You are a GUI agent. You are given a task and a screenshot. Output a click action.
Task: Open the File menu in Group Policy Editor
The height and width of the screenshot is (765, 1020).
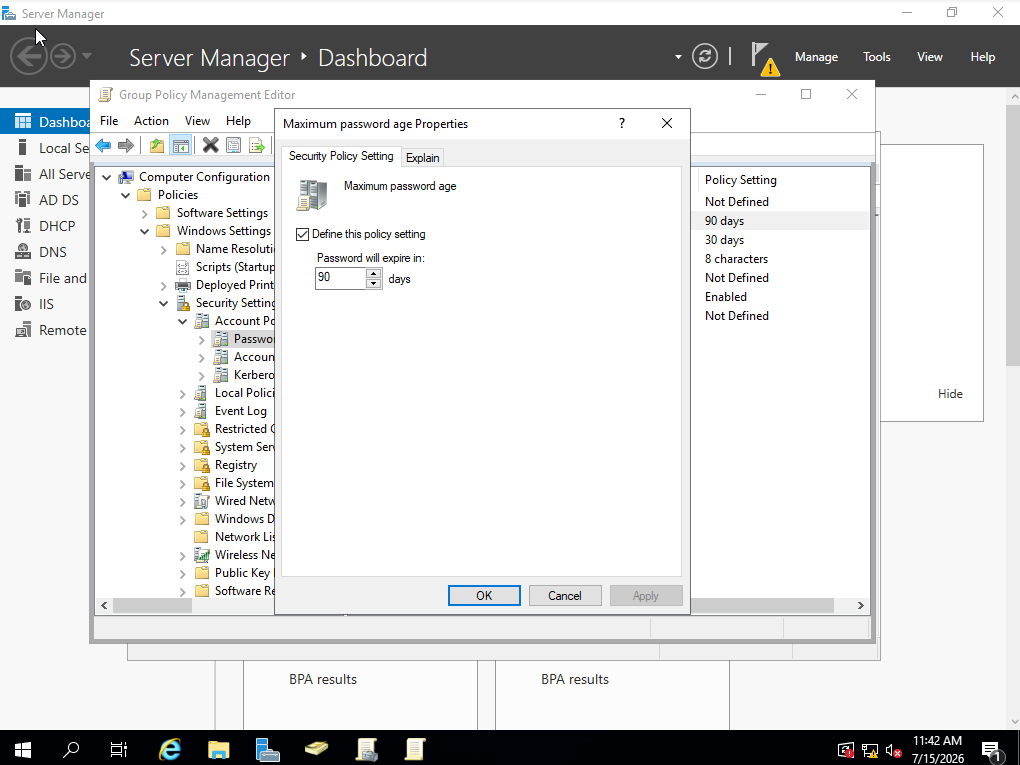(109, 121)
